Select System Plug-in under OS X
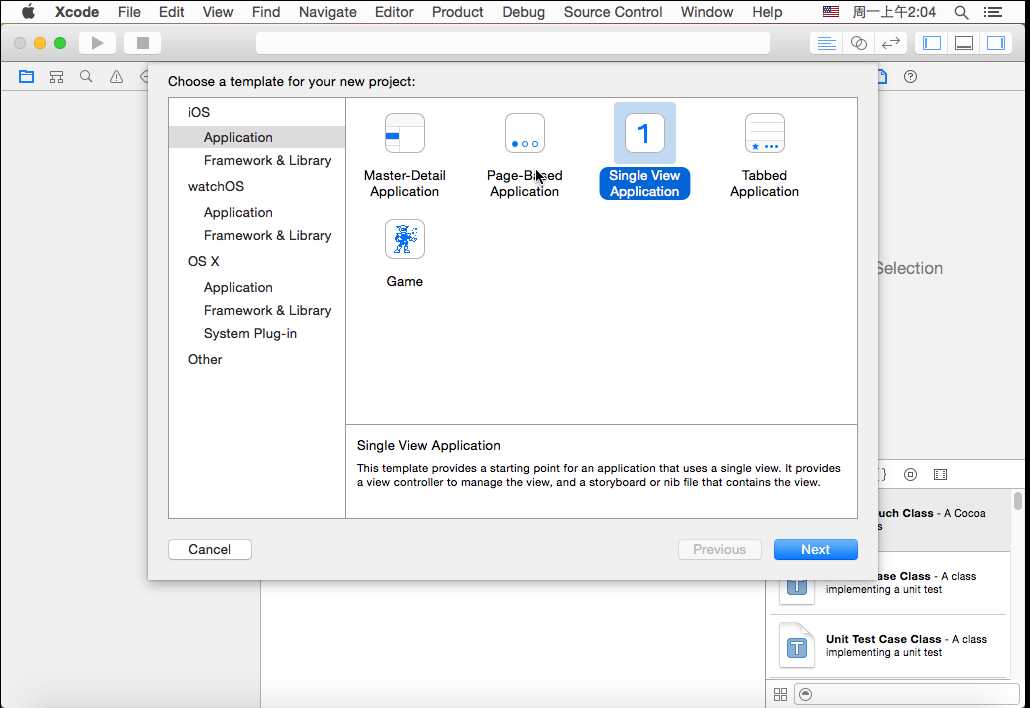Screen dimensions: 1030x708 pyautogui.click(x=250, y=334)
